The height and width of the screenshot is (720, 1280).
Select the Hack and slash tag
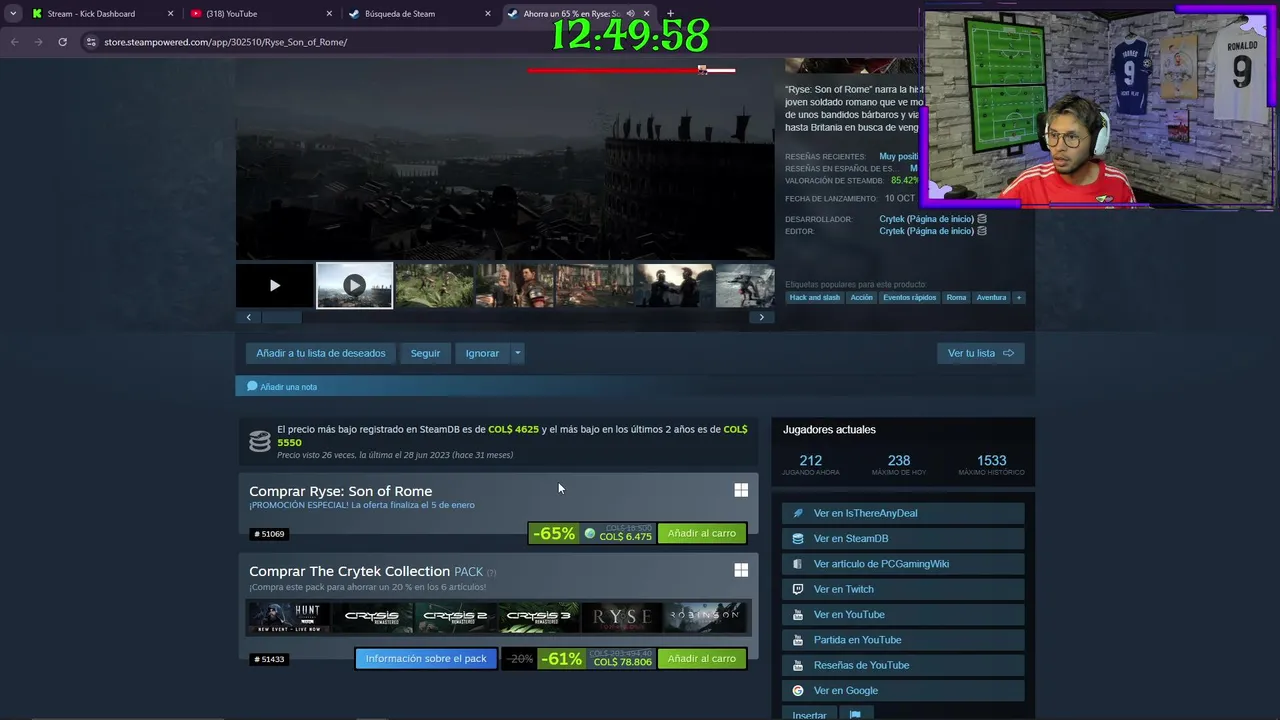(x=815, y=297)
